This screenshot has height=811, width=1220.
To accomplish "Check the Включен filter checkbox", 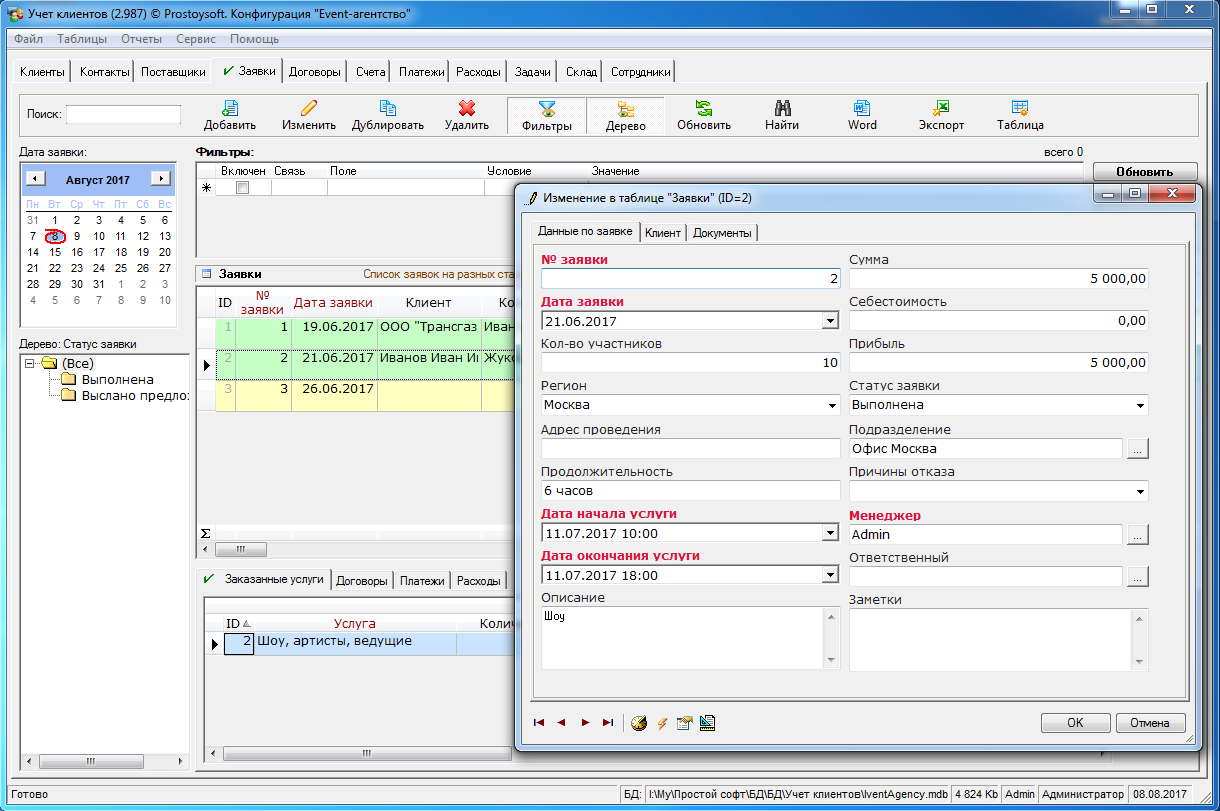I will coord(242,188).
